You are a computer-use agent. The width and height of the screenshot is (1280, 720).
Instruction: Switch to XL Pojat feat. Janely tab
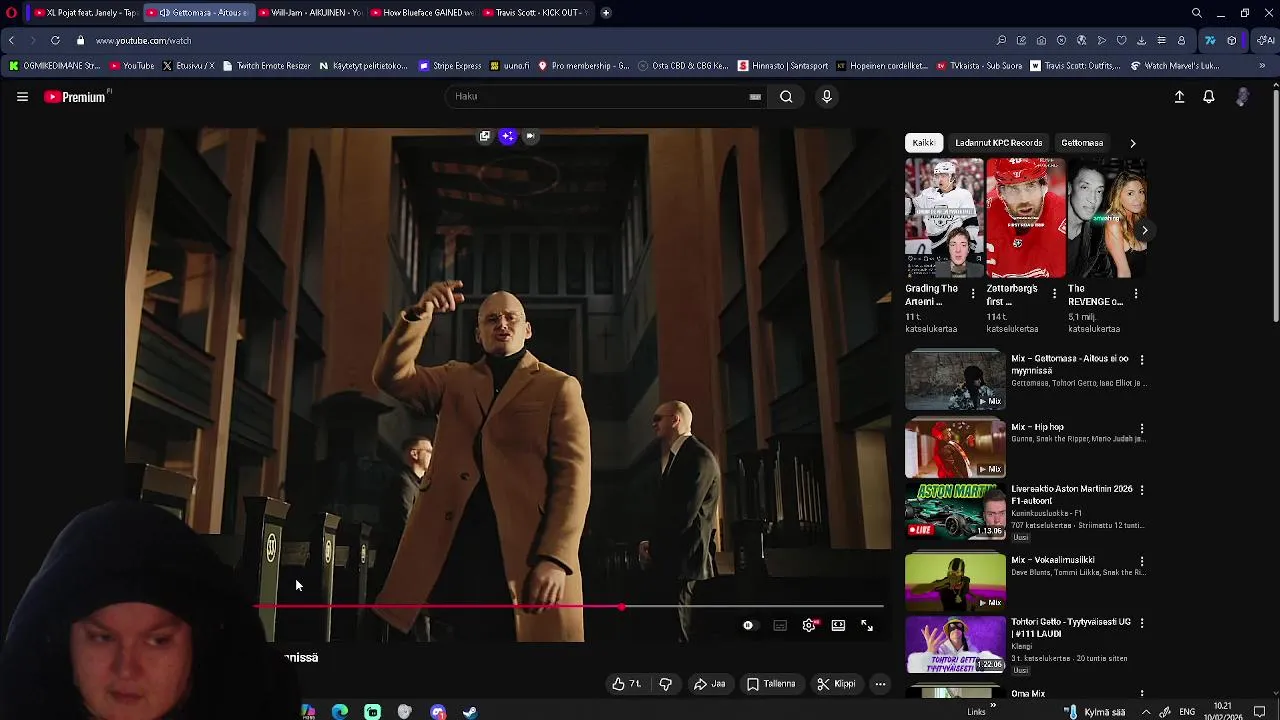[86, 13]
